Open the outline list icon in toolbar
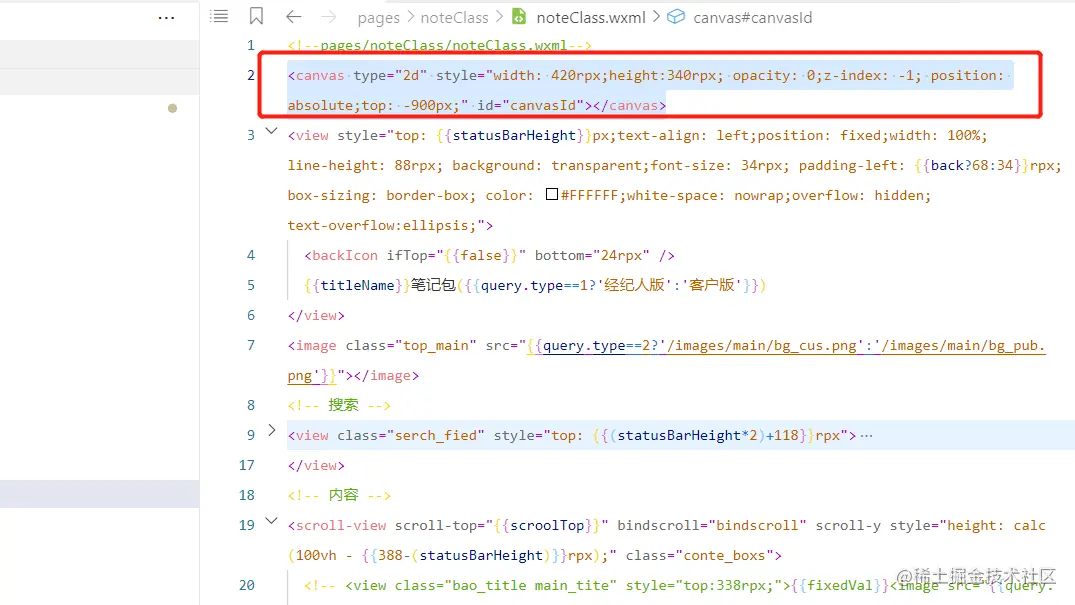 click(x=219, y=16)
